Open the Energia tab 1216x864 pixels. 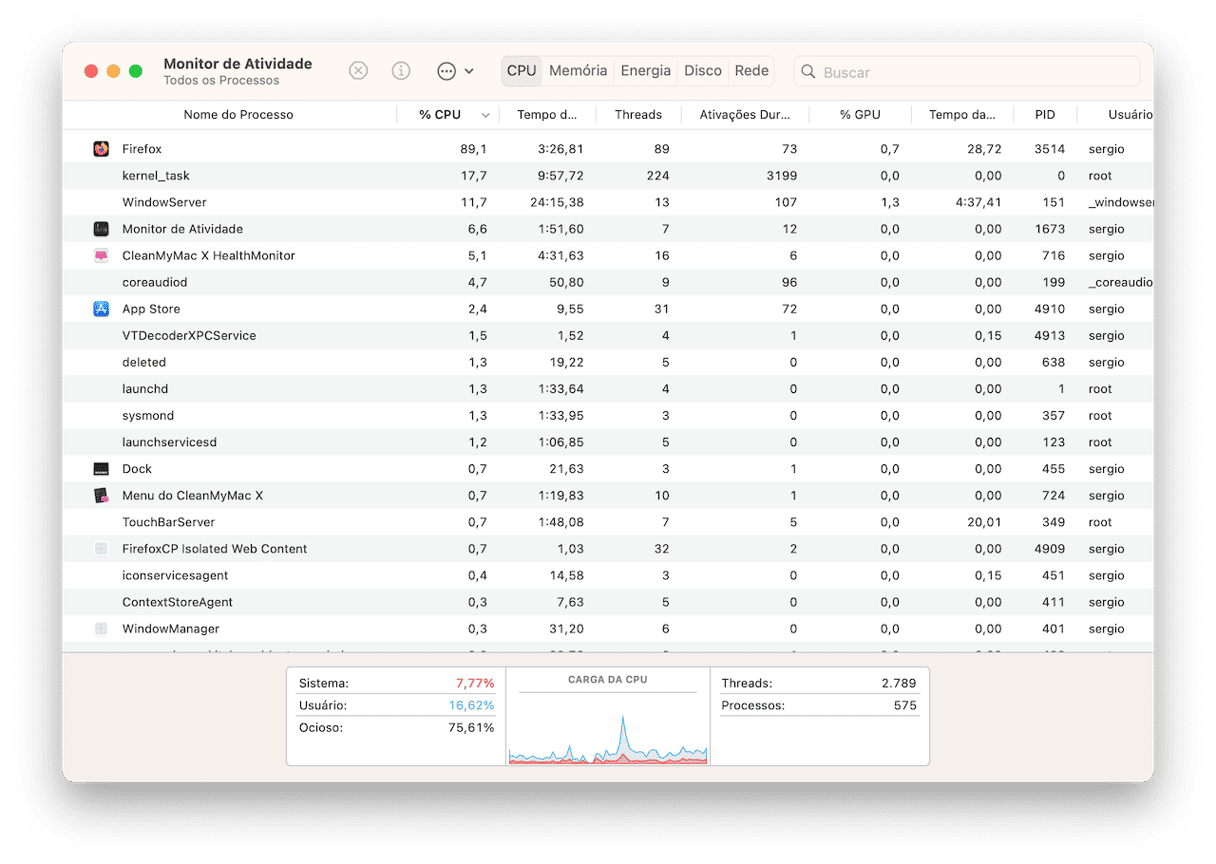pyautogui.click(x=646, y=71)
